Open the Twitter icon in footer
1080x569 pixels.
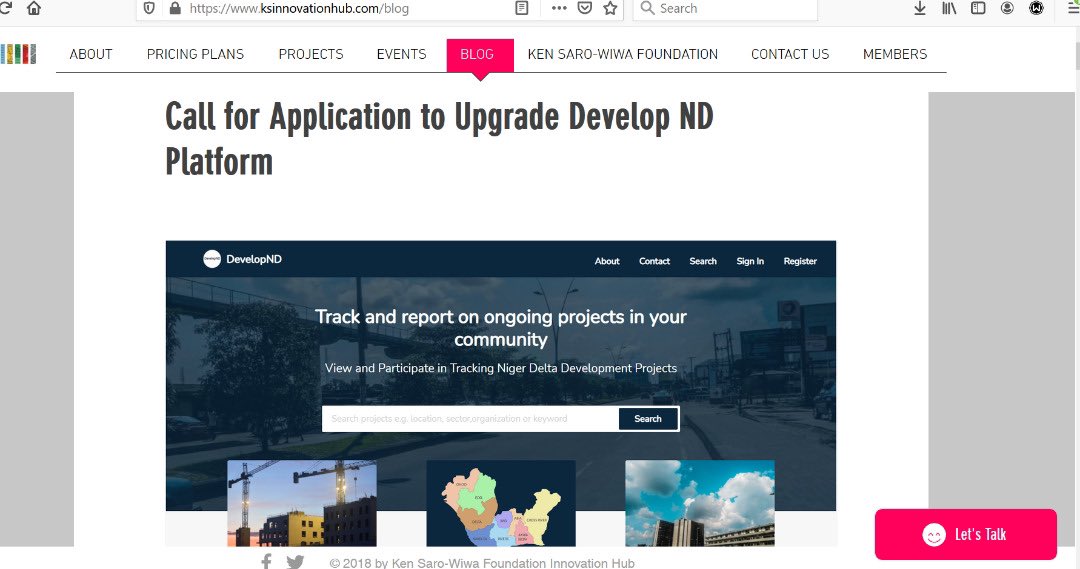pos(295,562)
